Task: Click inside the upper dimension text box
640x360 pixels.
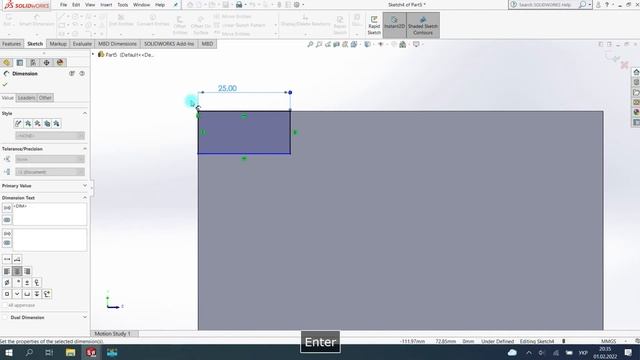Action: (x=50, y=214)
